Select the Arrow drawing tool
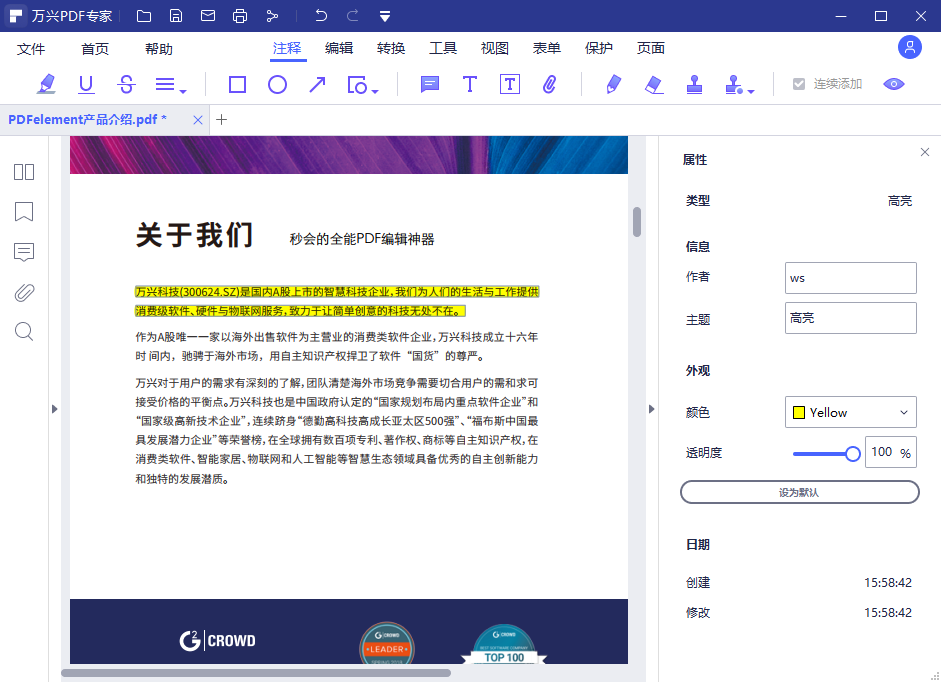This screenshot has height=682, width=941. pos(317,85)
